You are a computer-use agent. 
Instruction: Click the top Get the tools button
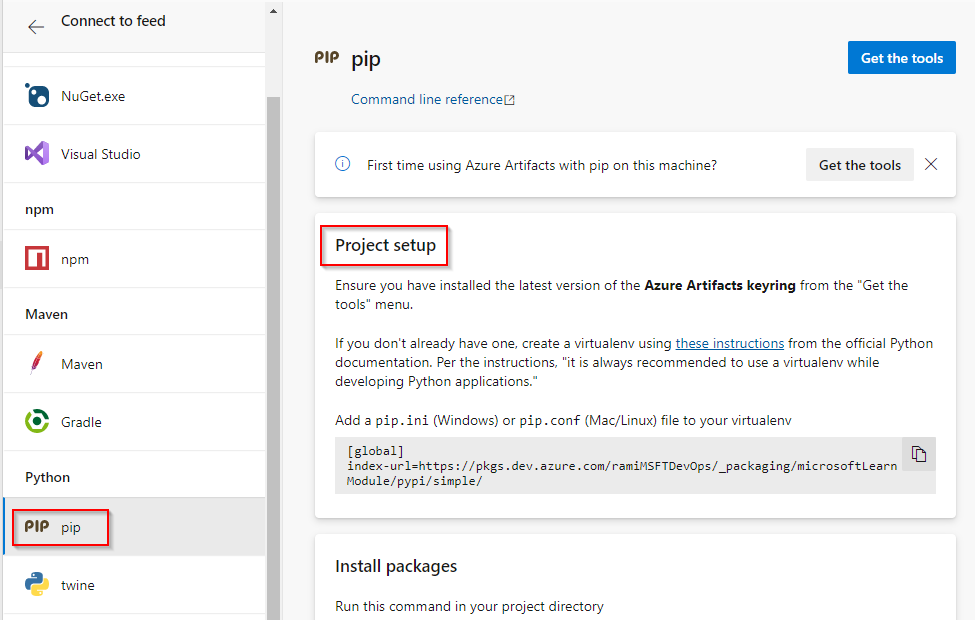point(901,57)
